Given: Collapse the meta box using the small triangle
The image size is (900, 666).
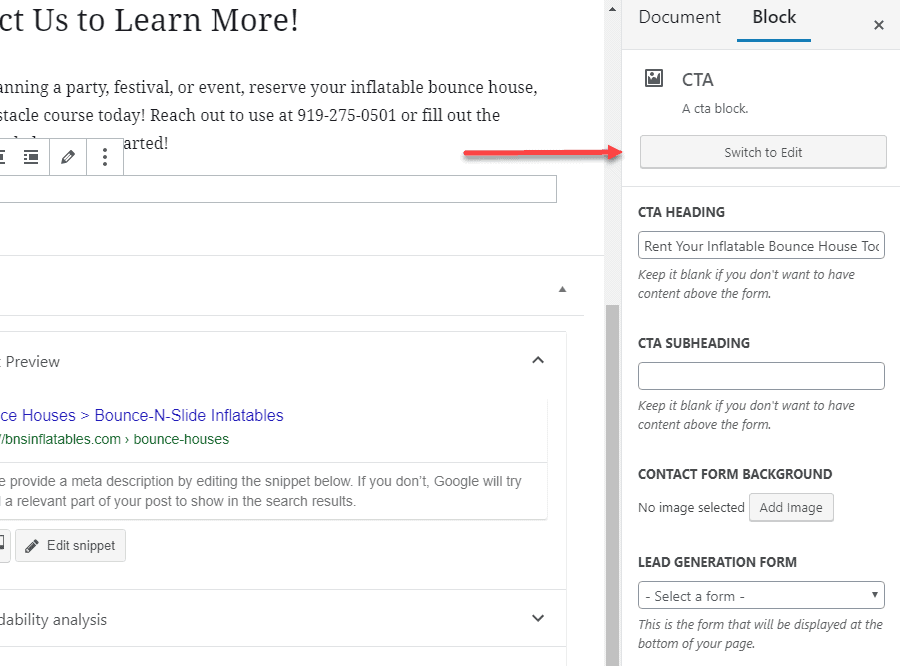Looking at the screenshot, I should pyautogui.click(x=562, y=289).
